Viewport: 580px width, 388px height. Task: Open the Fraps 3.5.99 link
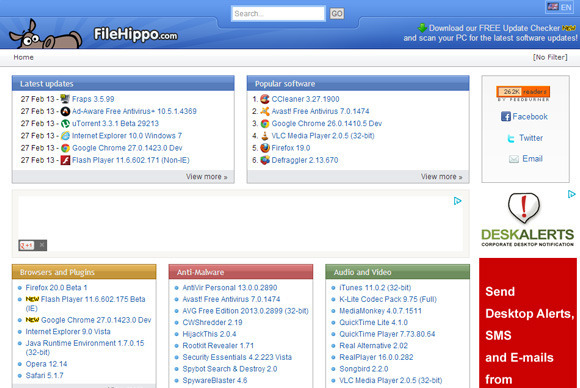(x=93, y=99)
